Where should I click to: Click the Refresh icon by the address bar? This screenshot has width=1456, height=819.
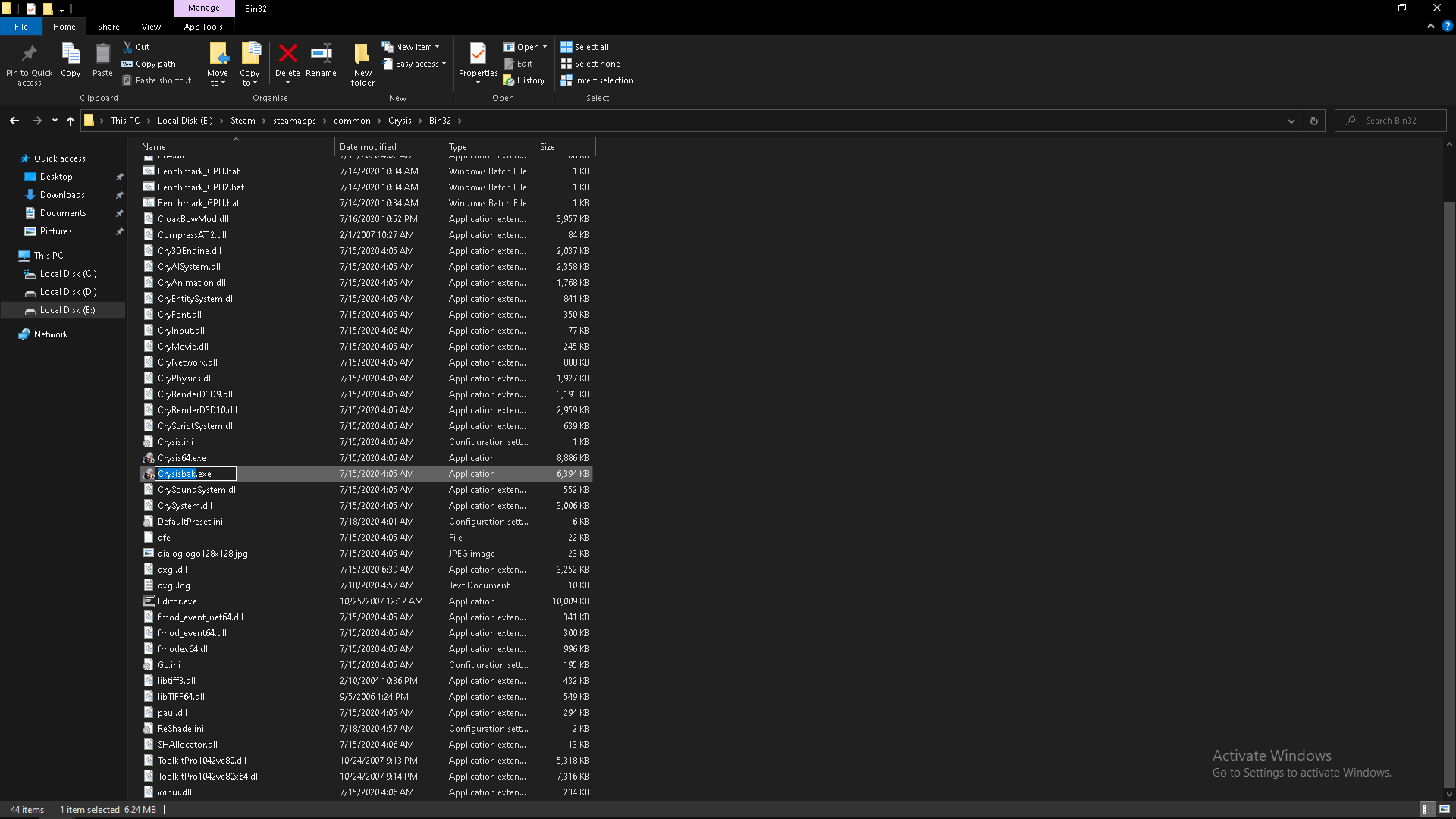coord(1314,121)
